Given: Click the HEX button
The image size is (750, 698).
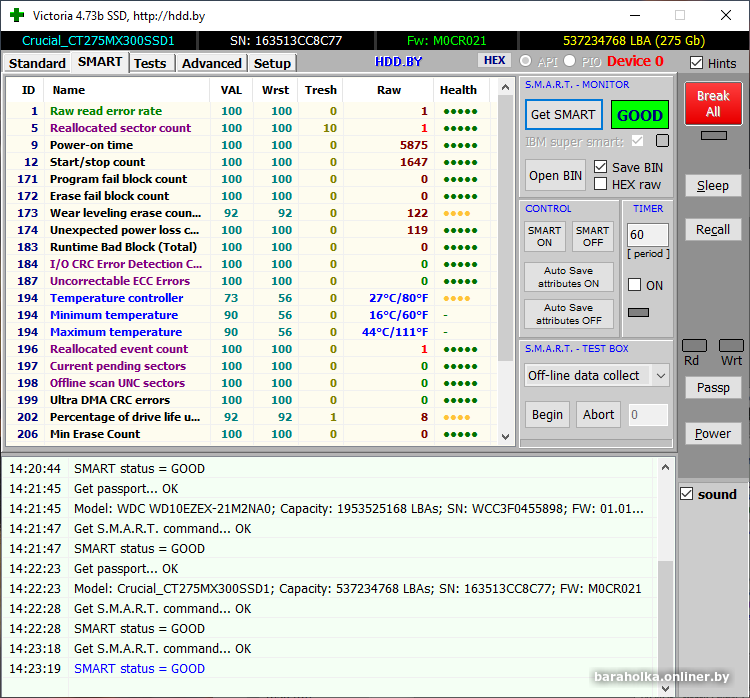Looking at the screenshot, I should [x=494, y=60].
